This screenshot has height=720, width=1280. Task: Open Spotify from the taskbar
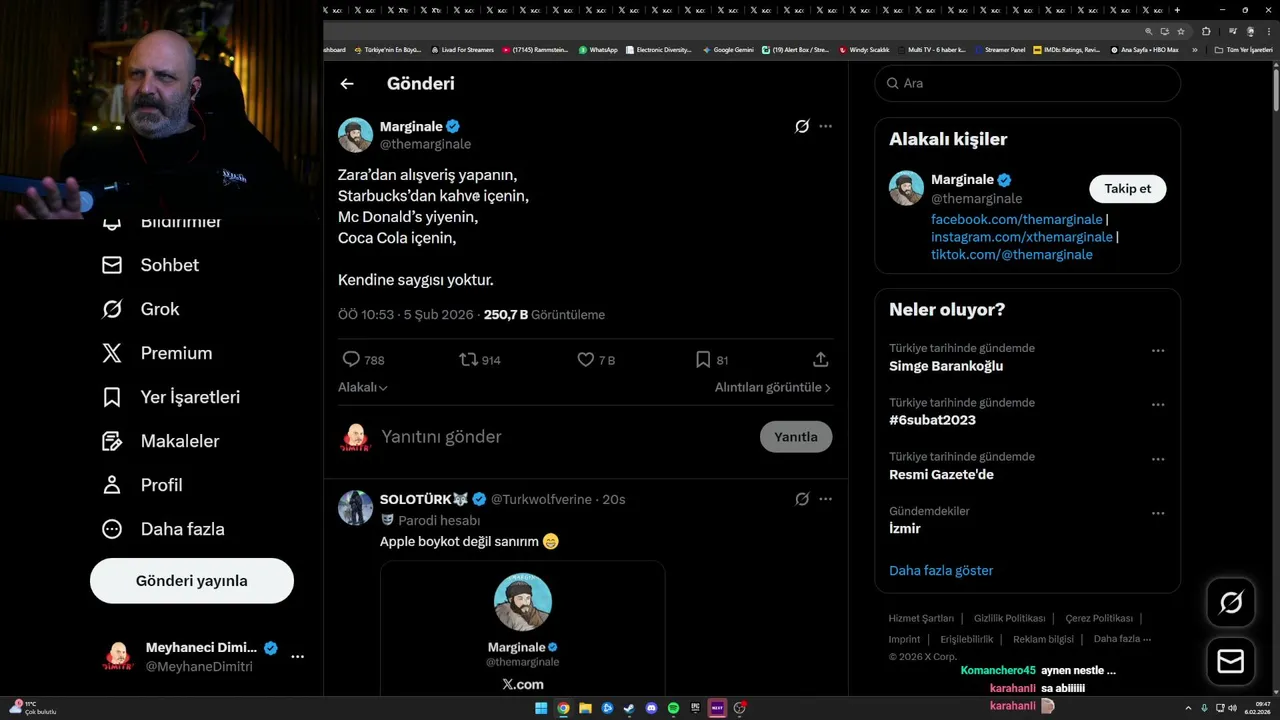pyautogui.click(x=673, y=708)
